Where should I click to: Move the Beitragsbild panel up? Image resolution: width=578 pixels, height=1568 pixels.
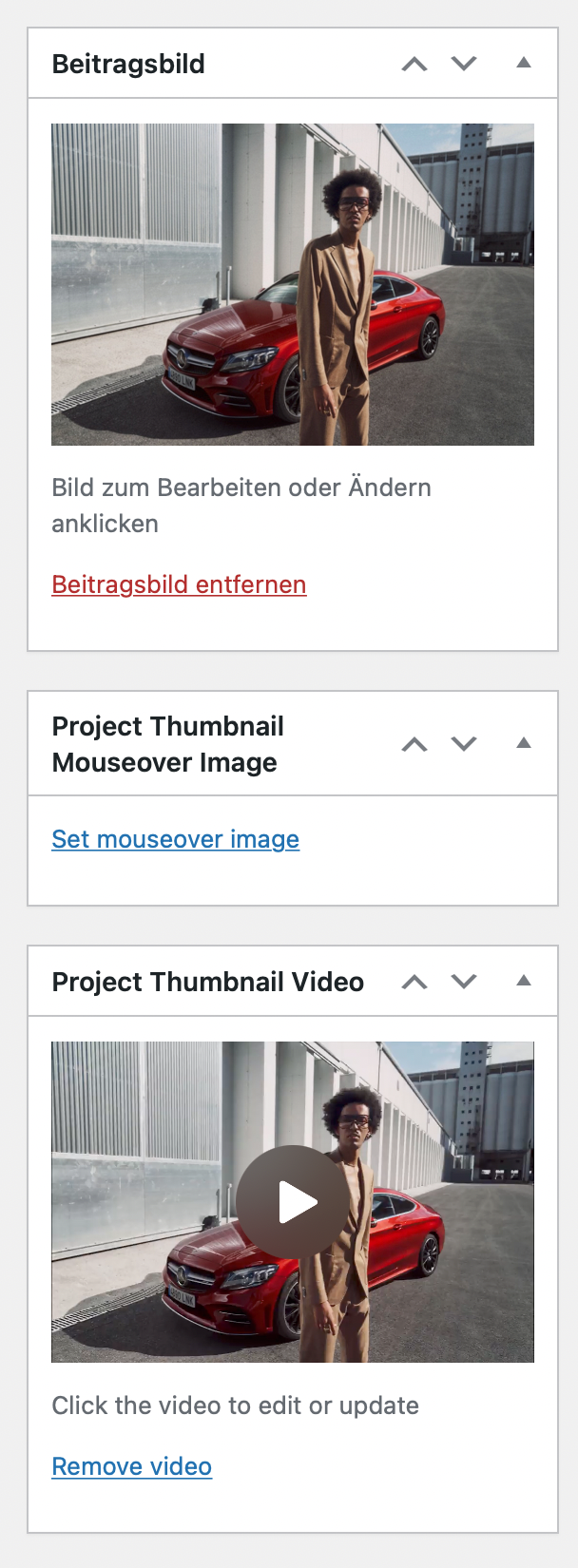tap(414, 65)
